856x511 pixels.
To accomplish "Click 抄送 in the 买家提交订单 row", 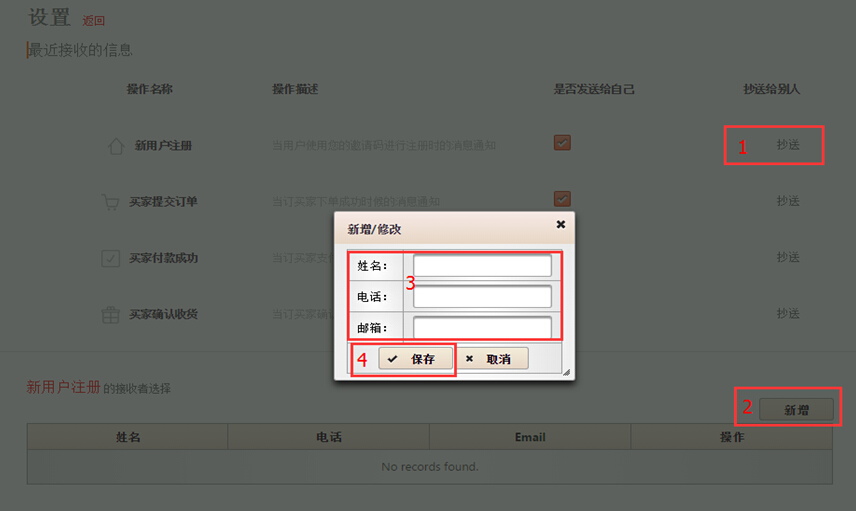I will [x=788, y=201].
